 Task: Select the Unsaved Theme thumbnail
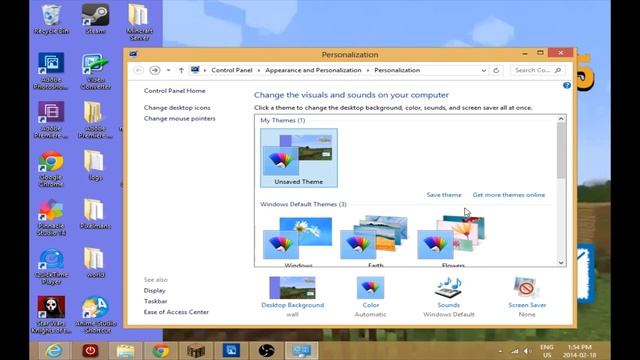coord(299,158)
